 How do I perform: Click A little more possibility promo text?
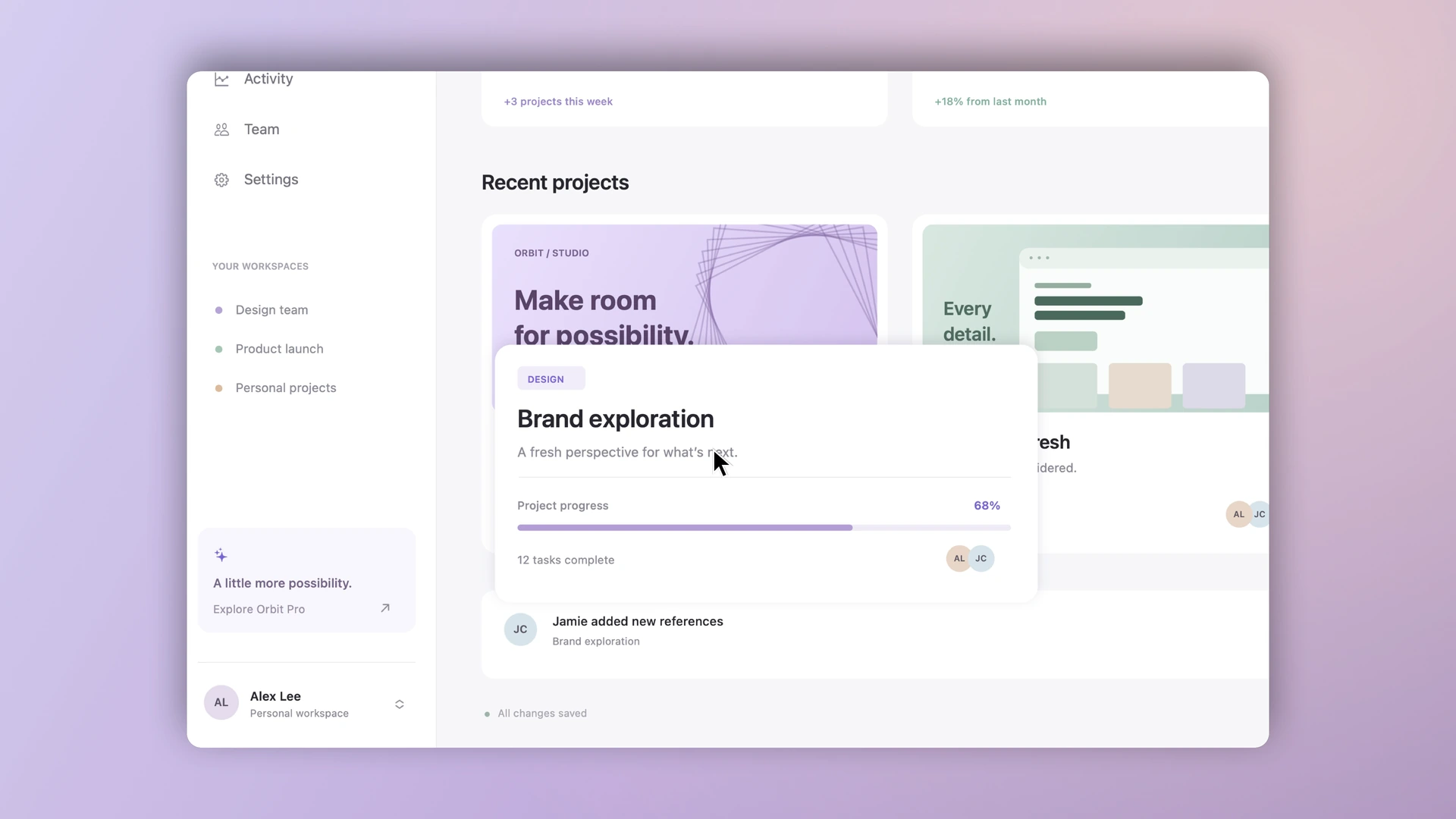282,583
